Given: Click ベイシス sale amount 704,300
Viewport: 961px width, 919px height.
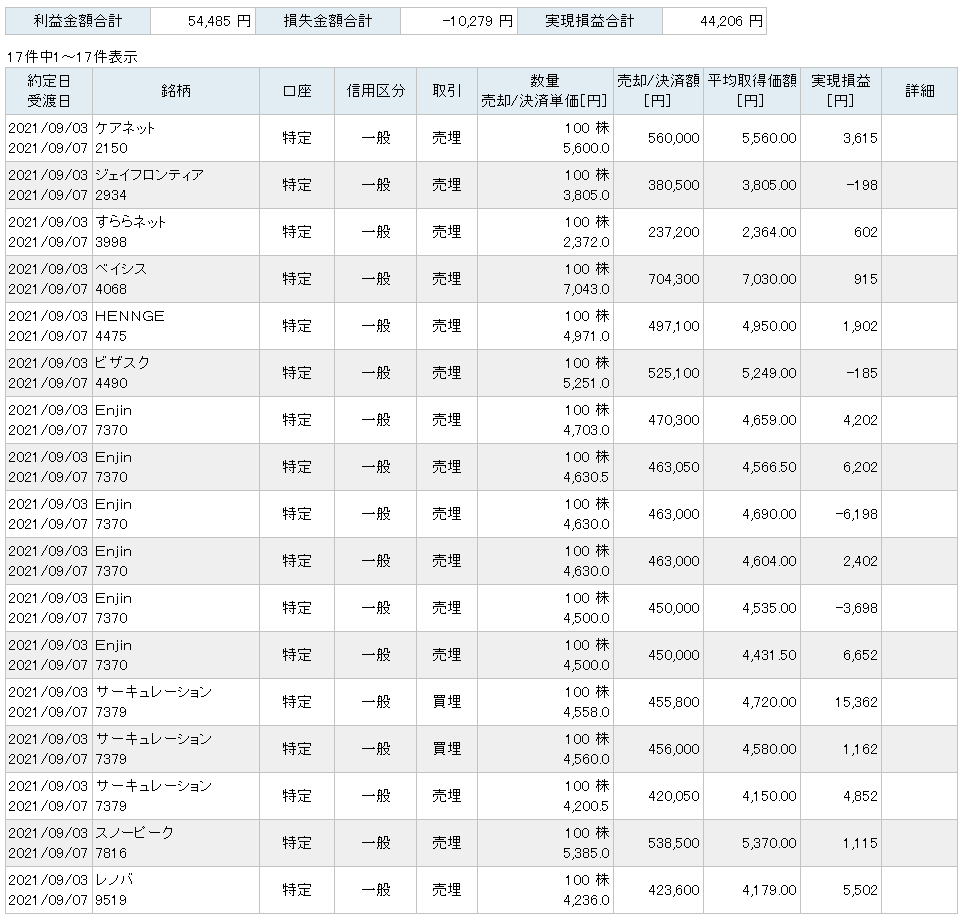Looking at the screenshot, I should [674, 280].
